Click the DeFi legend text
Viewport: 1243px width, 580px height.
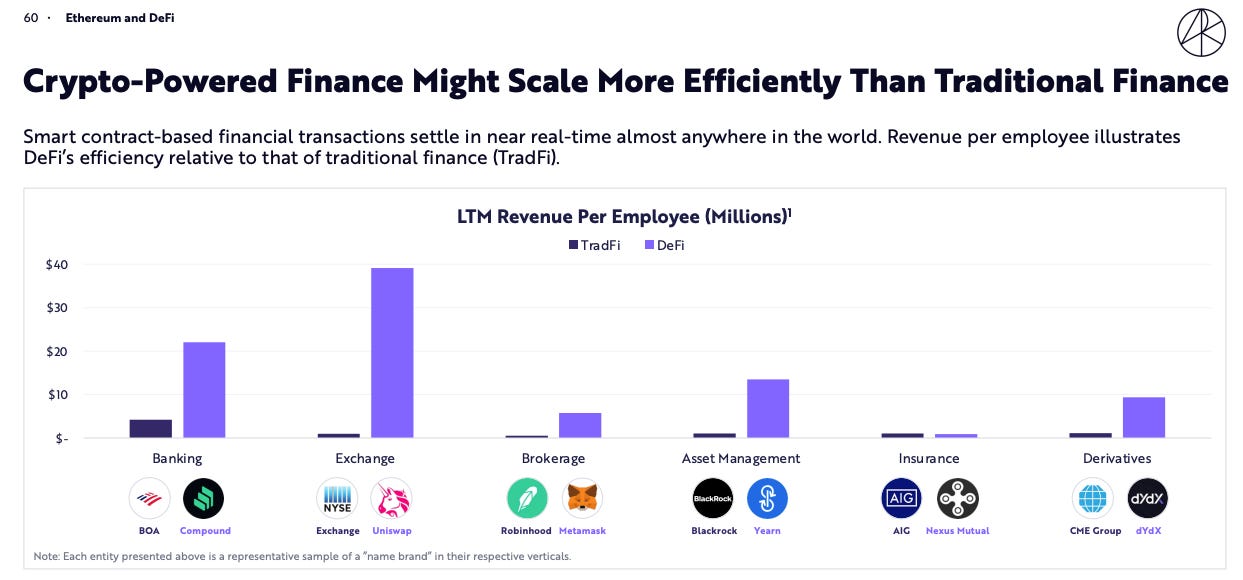pos(671,245)
